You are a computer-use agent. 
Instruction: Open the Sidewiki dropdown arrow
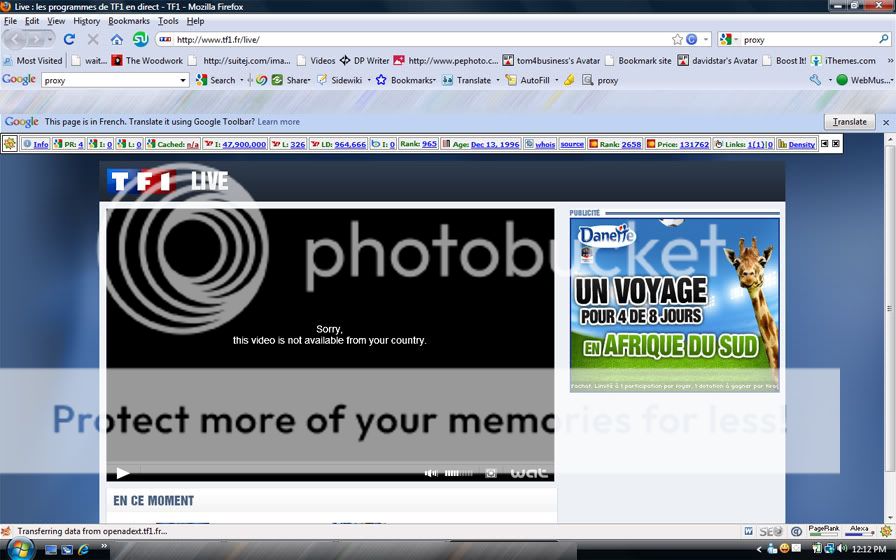click(x=369, y=81)
